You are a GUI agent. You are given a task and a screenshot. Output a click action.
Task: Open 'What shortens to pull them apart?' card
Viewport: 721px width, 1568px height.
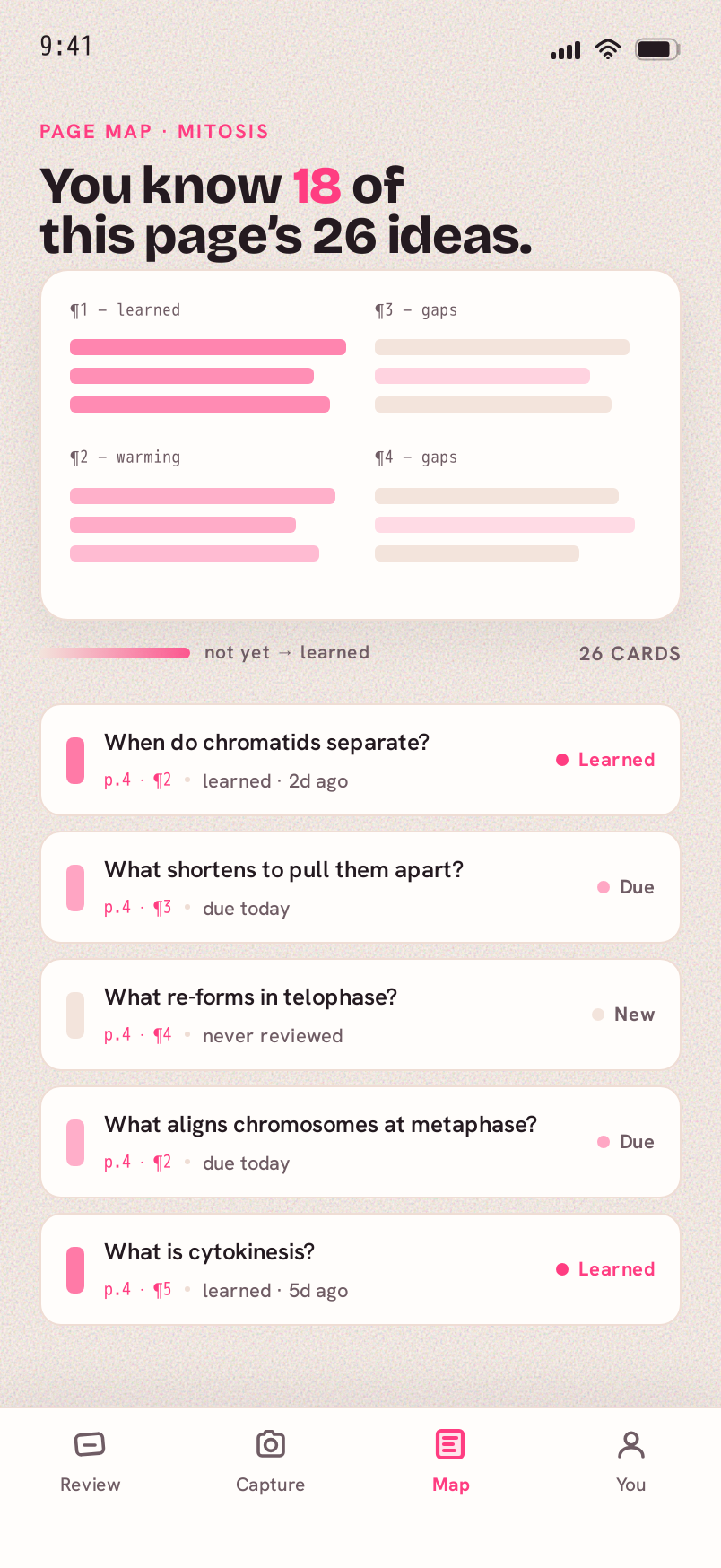click(360, 887)
